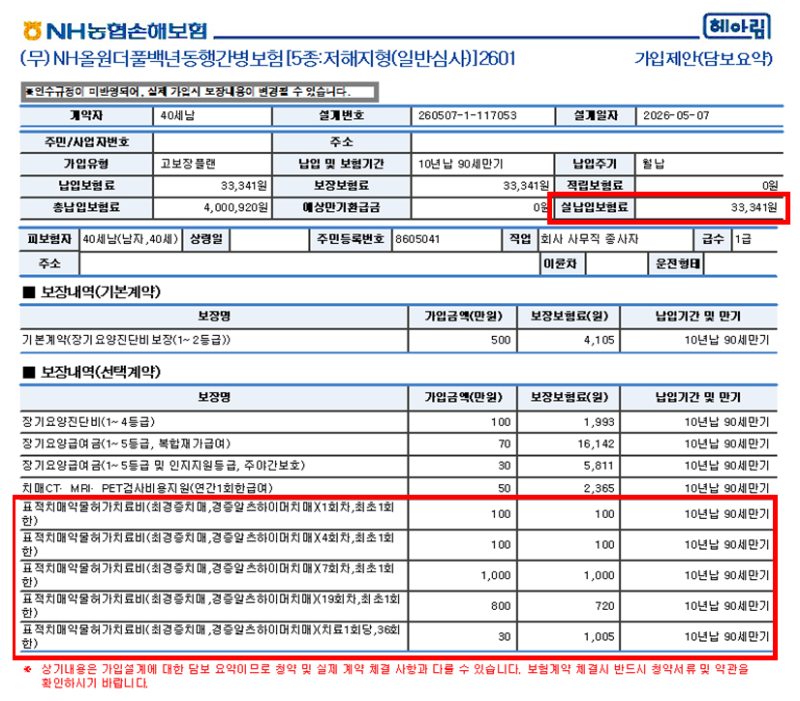The image size is (800, 701).
Task: Select the premium 1,993
Action: [x=599, y=422]
